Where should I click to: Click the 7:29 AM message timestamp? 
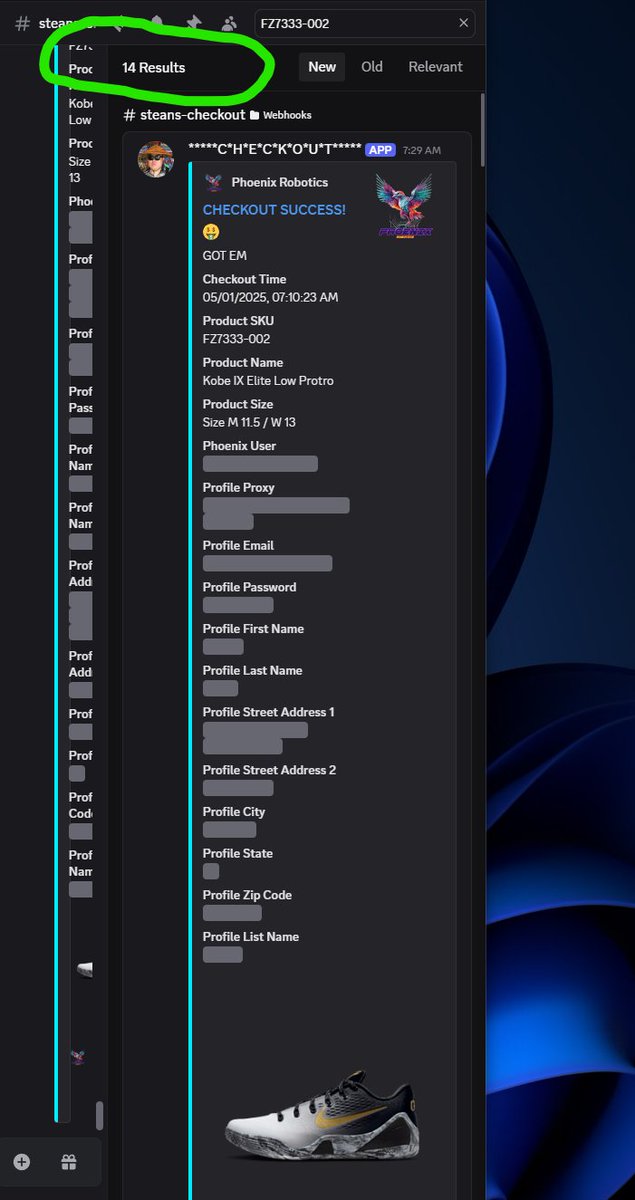pos(422,150)
